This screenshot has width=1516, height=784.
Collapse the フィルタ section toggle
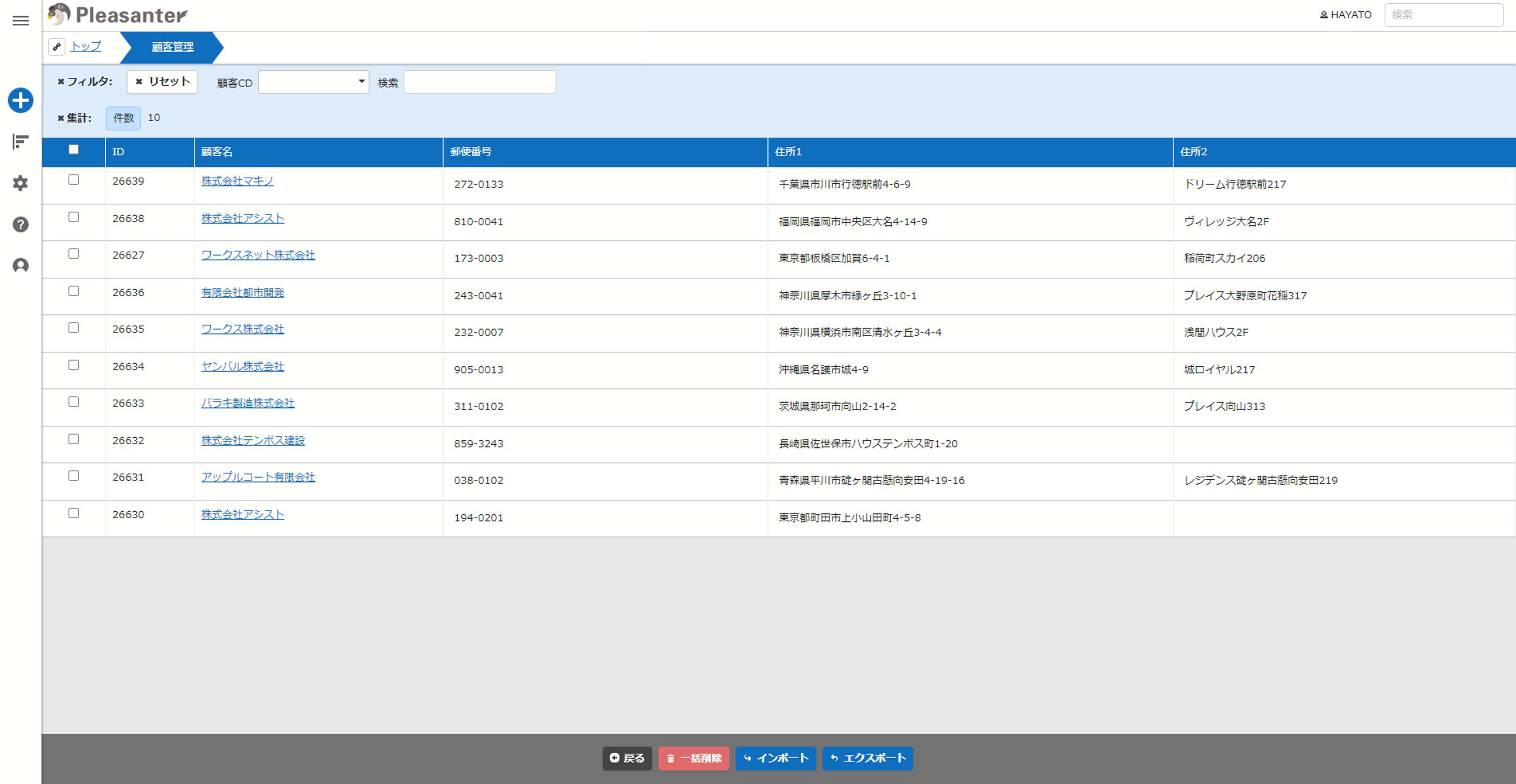click(85, 81)
